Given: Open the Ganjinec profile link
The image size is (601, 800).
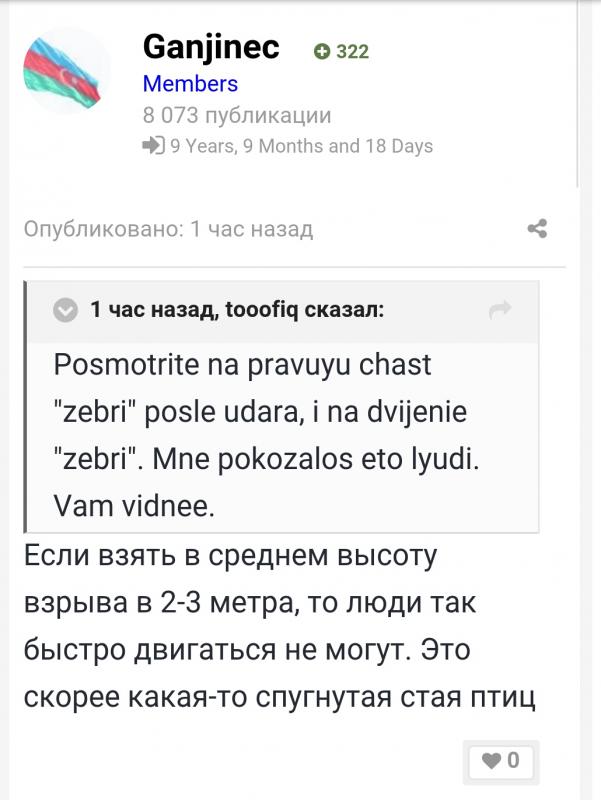Looking at the screenshot, I should click(x=211, y=46).
